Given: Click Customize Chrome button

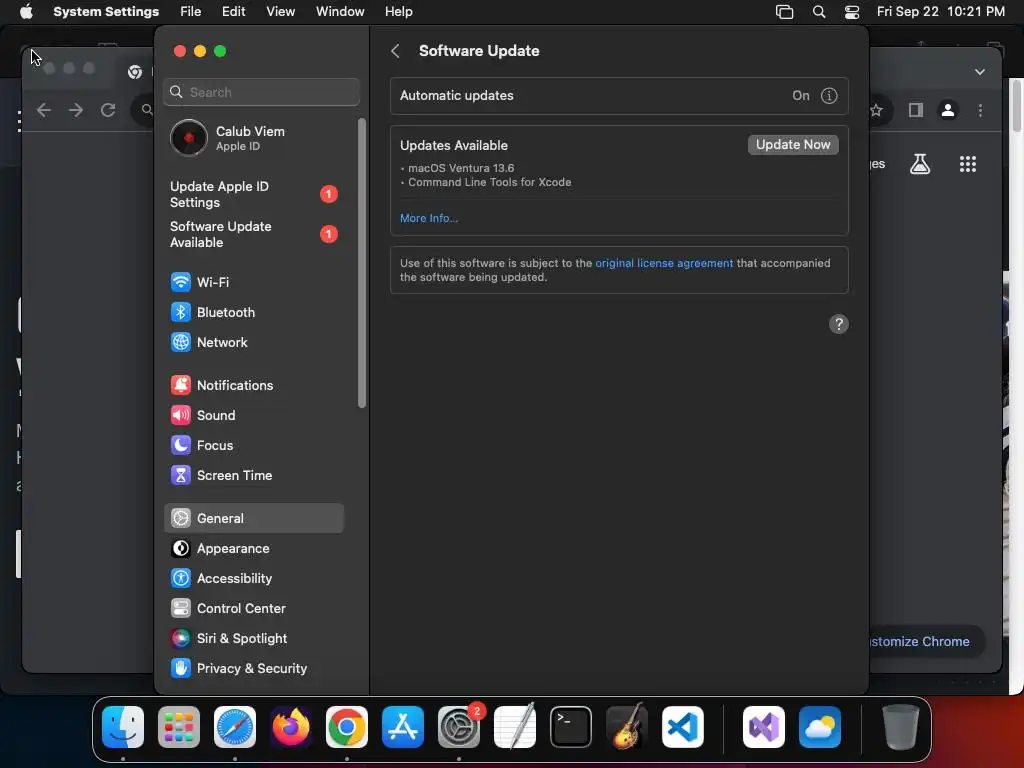Looking at the screenshot, I should (x=927, y=641).
